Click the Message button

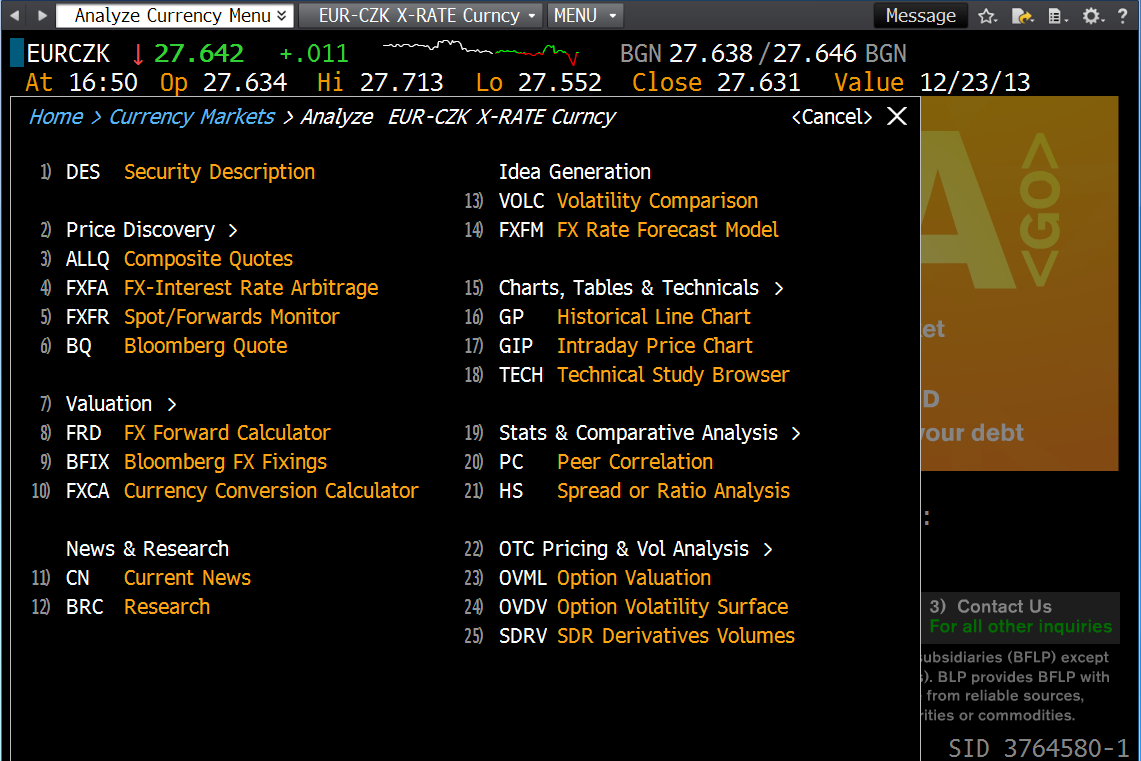click(x=921, y=15)
